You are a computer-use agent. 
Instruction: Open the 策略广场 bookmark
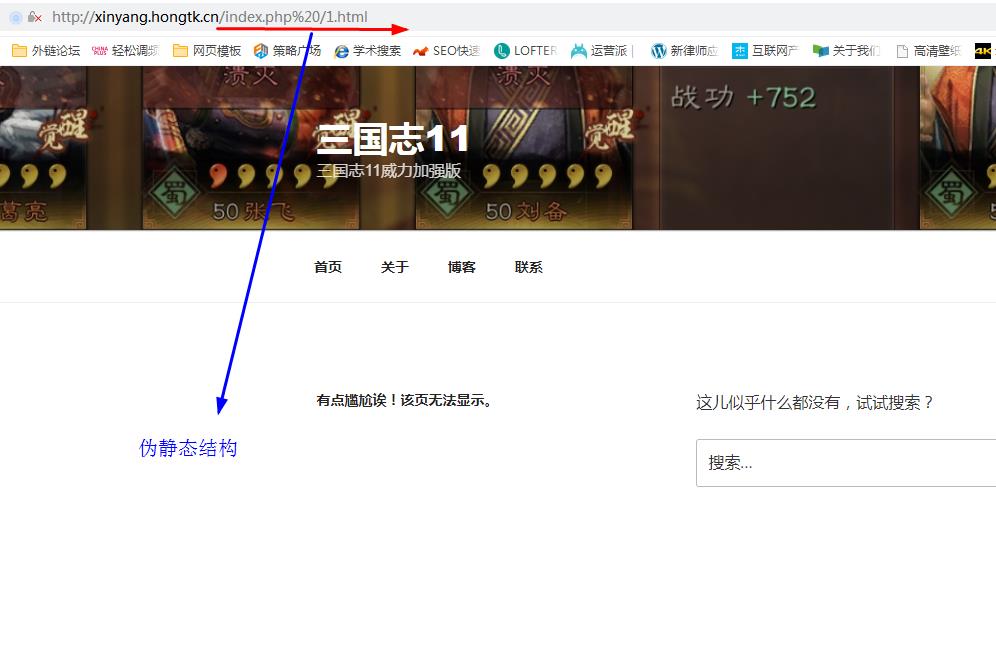tap(287, 51)
